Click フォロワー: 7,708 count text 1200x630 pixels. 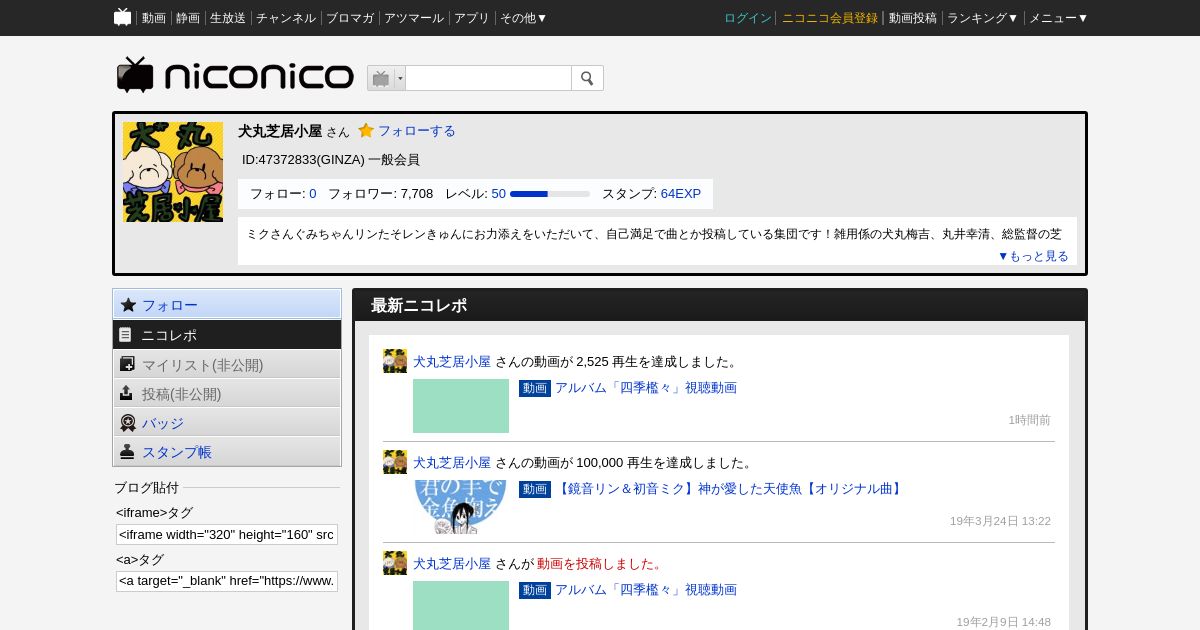pyautogui.click(x=381, y=194)
